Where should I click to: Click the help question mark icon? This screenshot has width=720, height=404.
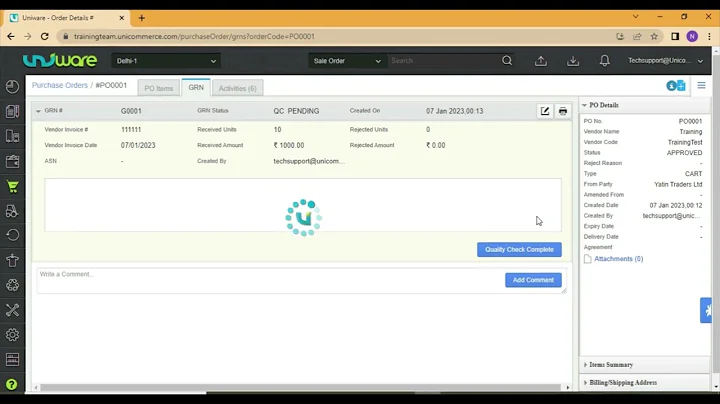[x=12, y=384]
